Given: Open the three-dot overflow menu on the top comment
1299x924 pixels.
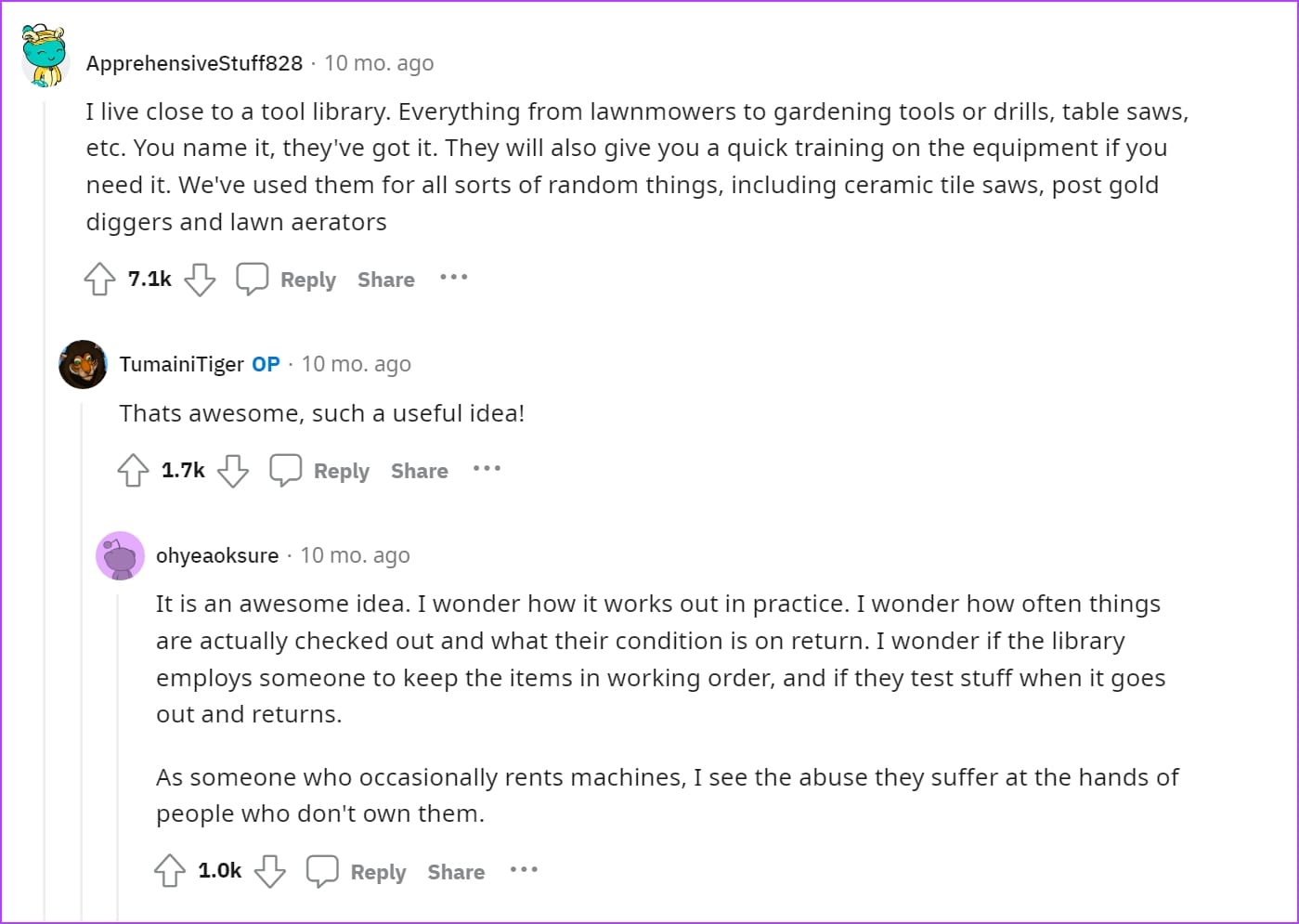Looking at the screenshot, I should [x=454, y=278].
